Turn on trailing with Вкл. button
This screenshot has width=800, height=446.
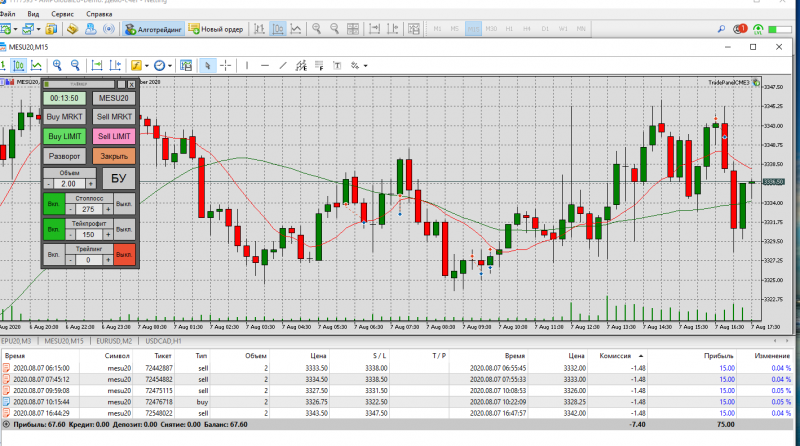coord(53,256)
